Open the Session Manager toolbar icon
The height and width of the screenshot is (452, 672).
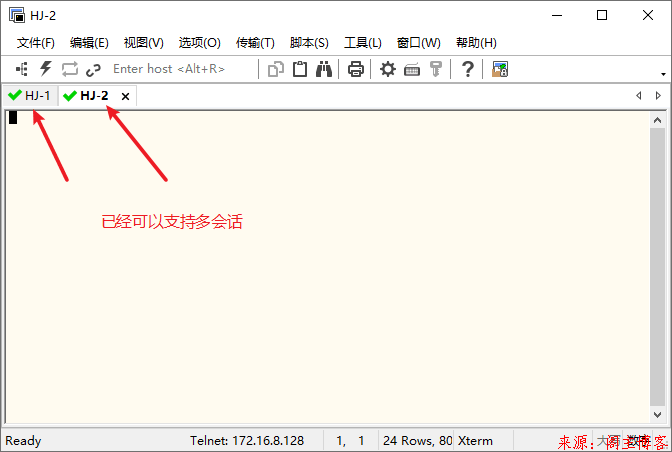[22, 69]
